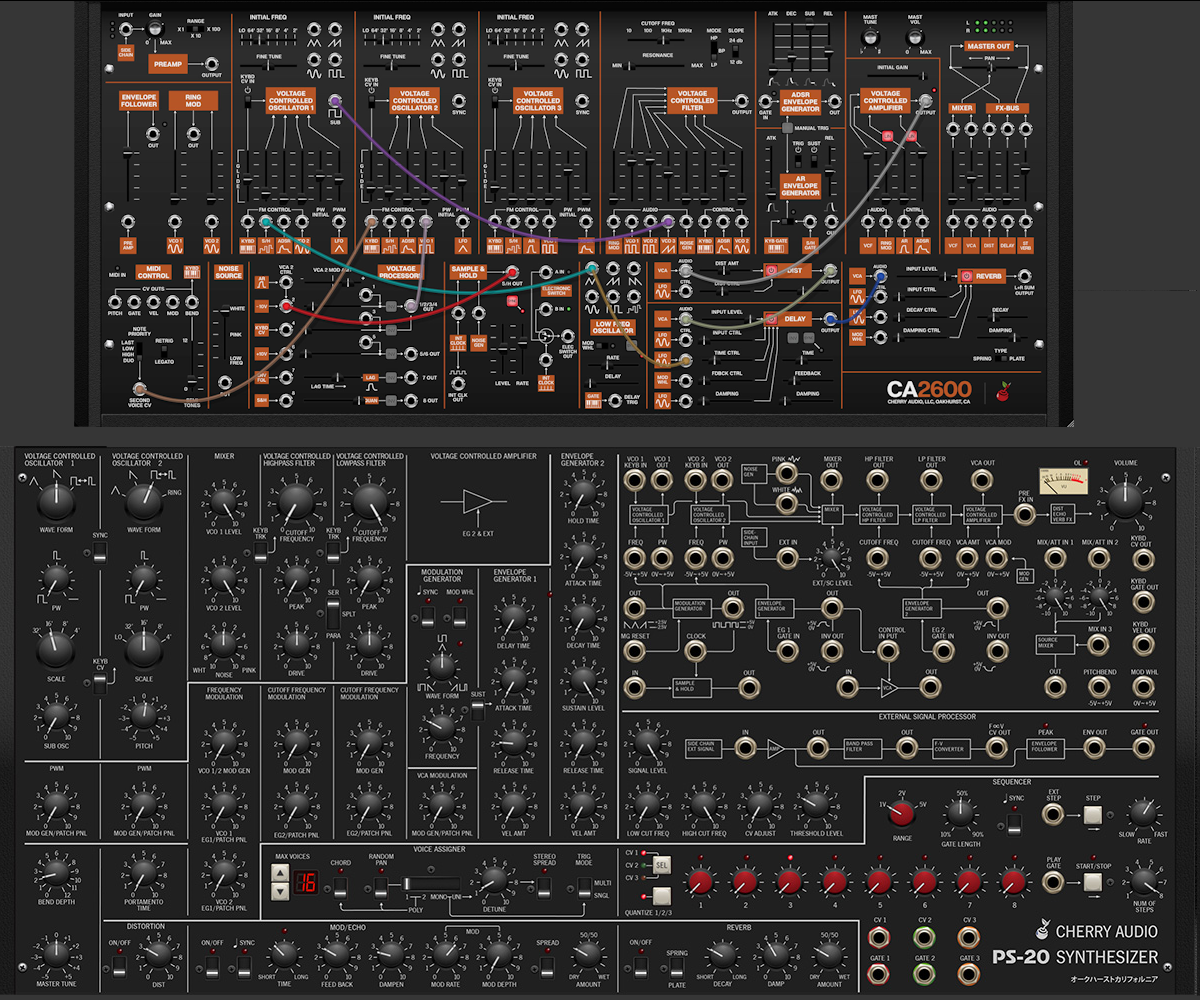Screen dimensions: 1200x1000
Task: Toggle the CA2600 REVERB power button
Action: click(x=968, y=274)
